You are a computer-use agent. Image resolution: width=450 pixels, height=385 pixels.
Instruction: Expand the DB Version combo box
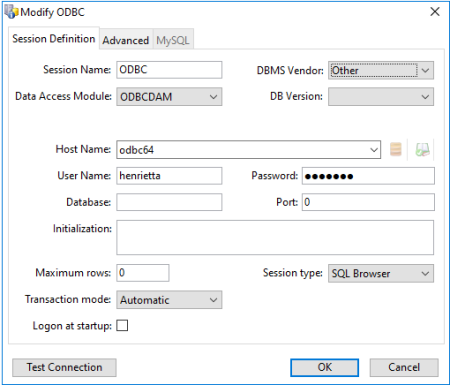click(x=381, y=97)
